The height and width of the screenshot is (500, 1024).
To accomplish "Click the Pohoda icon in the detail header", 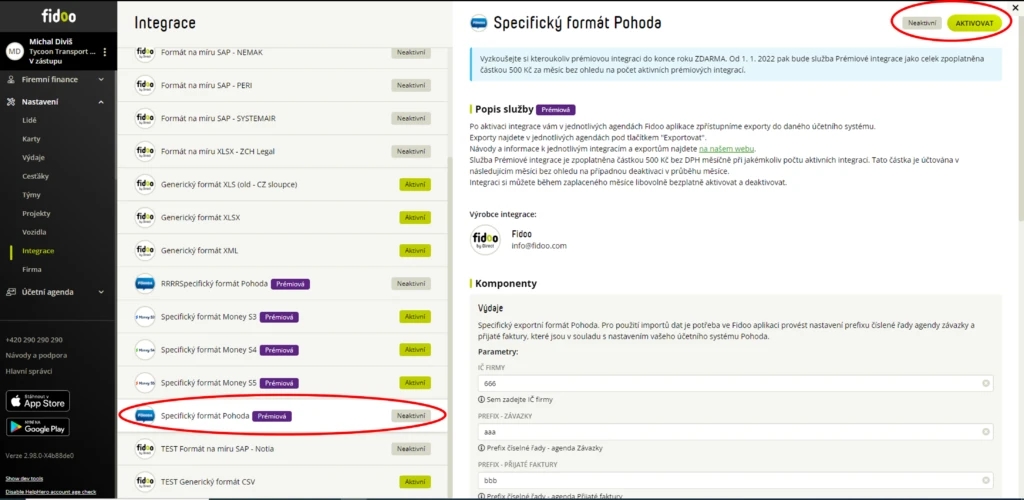I will pos(479,23).
